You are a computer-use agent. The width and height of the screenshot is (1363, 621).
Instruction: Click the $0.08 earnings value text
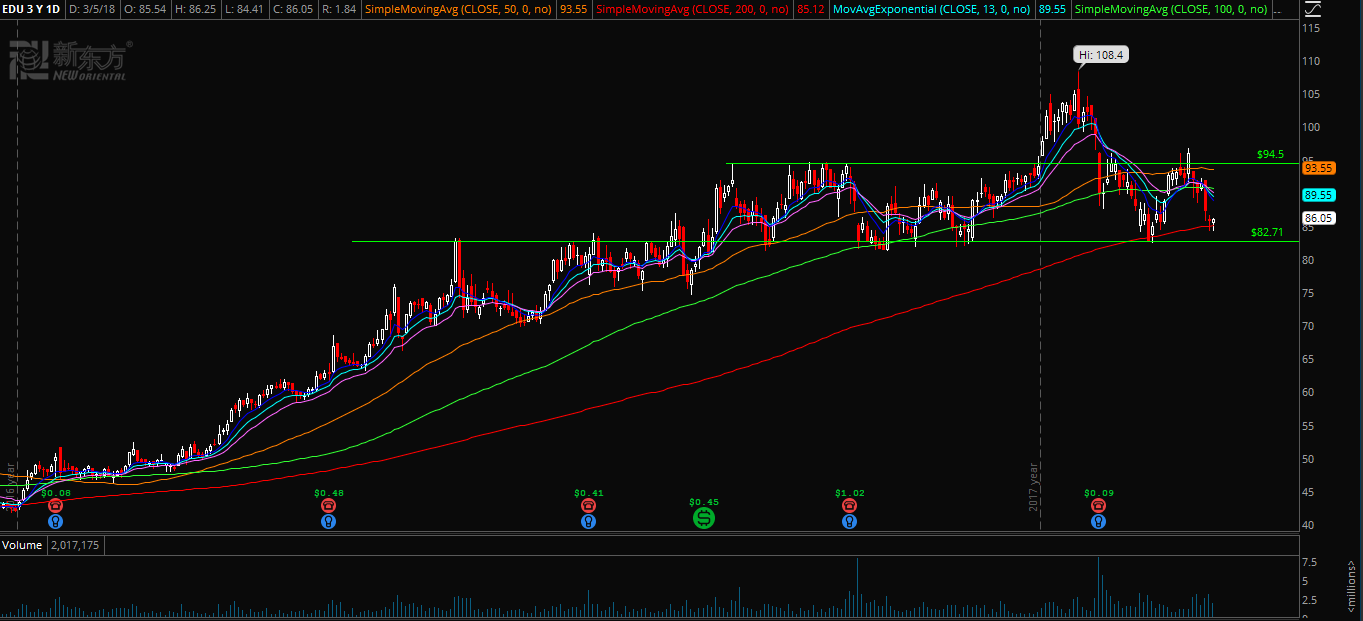(57, 493)
